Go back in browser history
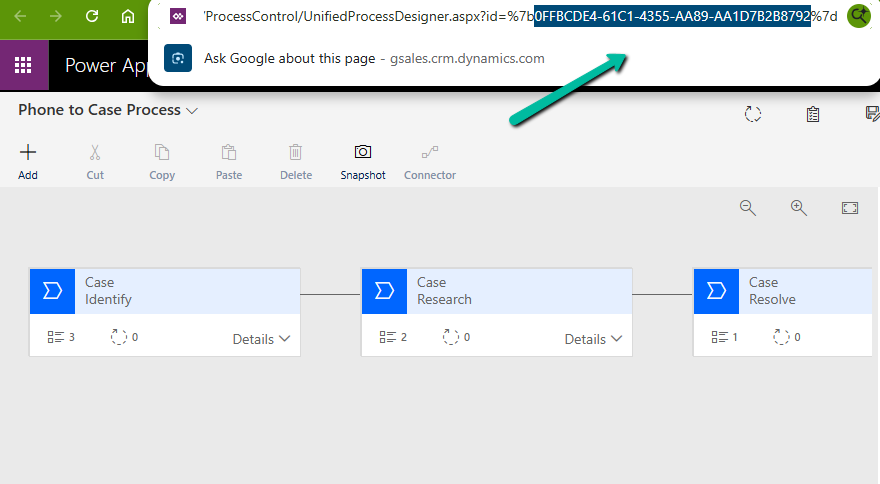This screenshot has height=484, width=880. [x=20, y=16]
